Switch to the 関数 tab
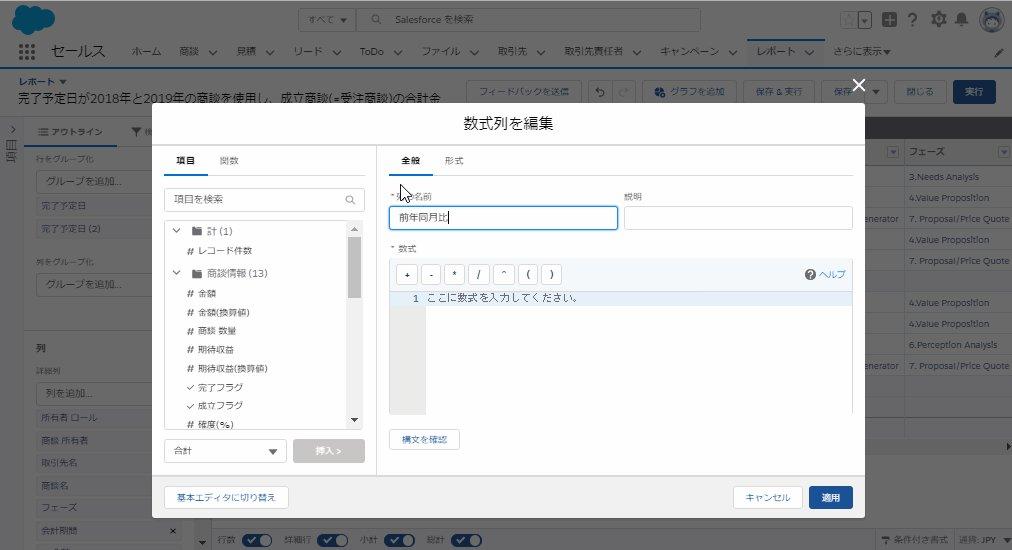This screenshot has width=1012, height=550. click(x=229, y=161)
